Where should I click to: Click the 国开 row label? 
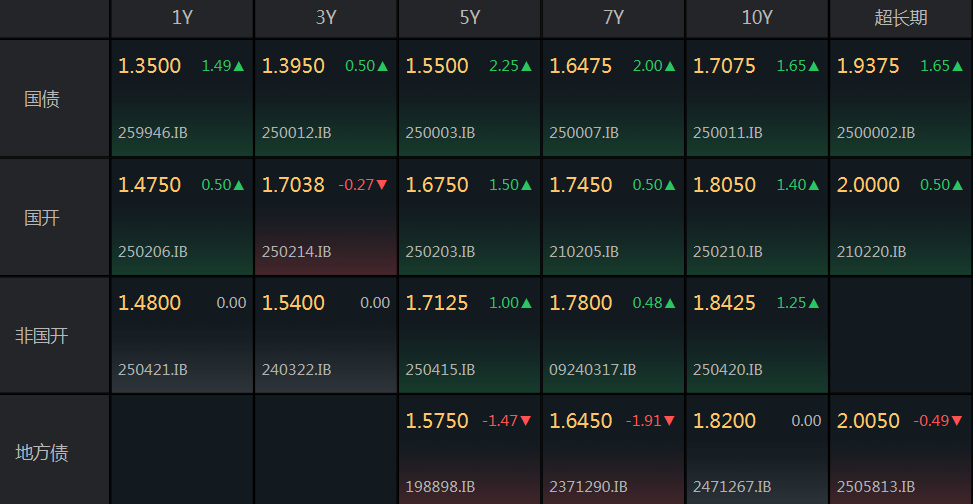42,218
